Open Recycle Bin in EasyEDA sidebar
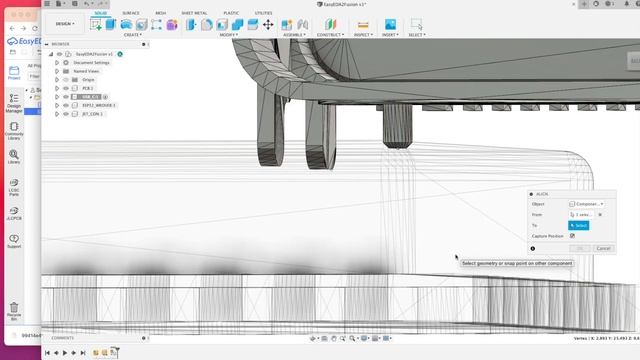 point(14,311)
